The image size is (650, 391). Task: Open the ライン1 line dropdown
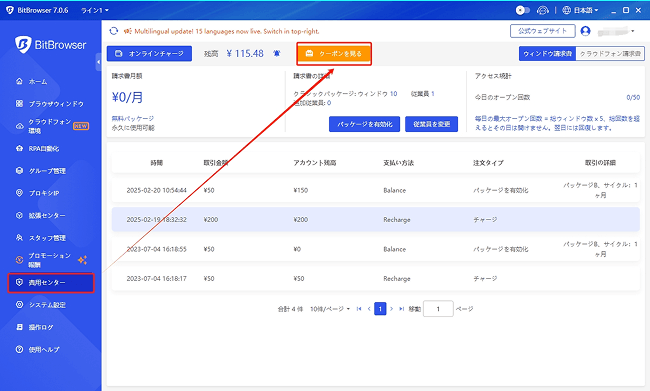point(95,10)
